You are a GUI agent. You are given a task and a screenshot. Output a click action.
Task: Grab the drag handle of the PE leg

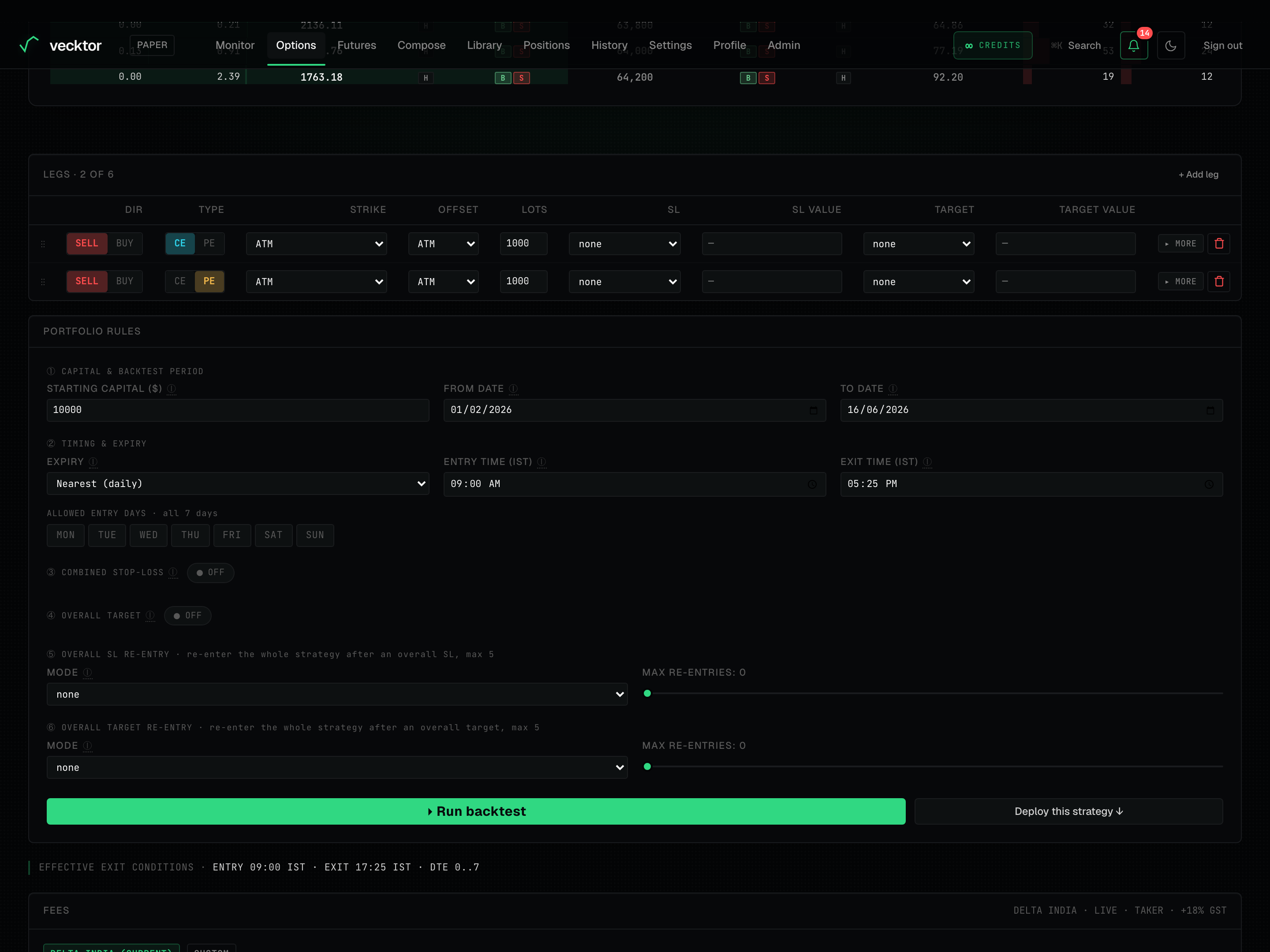pyautogui.click(x=43, y=283)
